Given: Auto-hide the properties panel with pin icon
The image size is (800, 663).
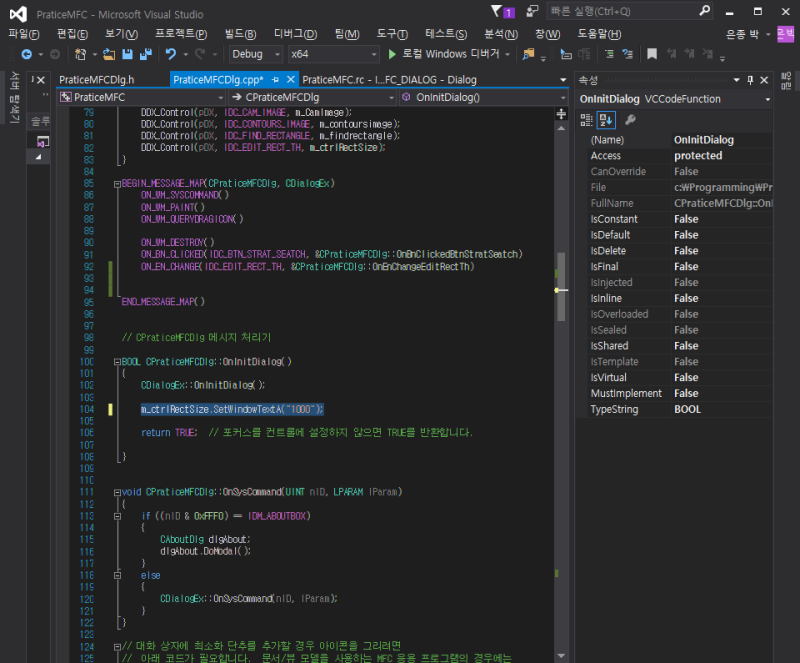Looking at the screenshot, I should (x=750, y=80).
